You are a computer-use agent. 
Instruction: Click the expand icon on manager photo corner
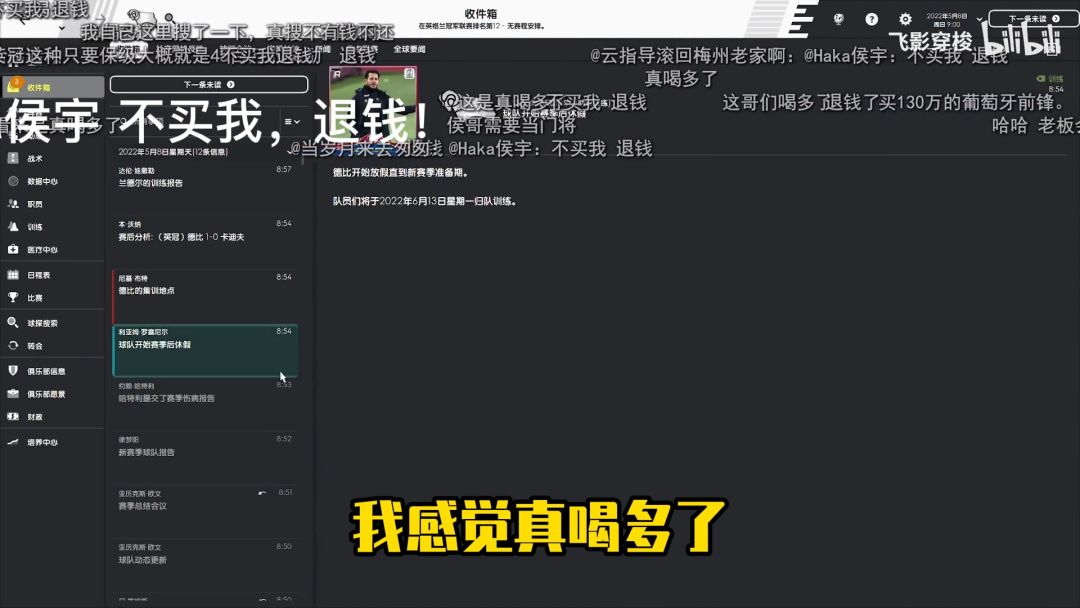pyautogui.click(x=409, y=73)
